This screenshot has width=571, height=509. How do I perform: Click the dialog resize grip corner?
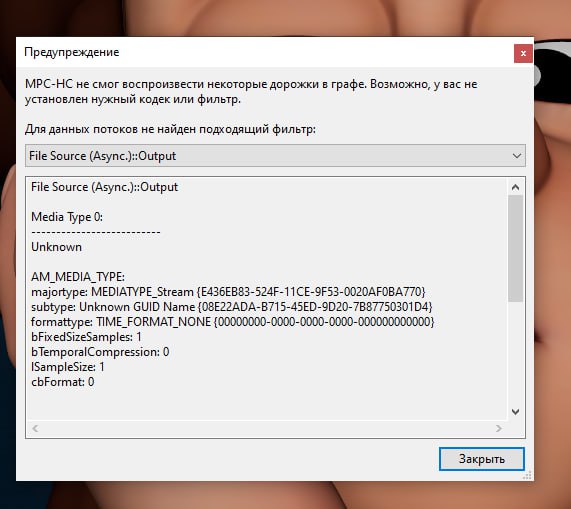(527, 475)
